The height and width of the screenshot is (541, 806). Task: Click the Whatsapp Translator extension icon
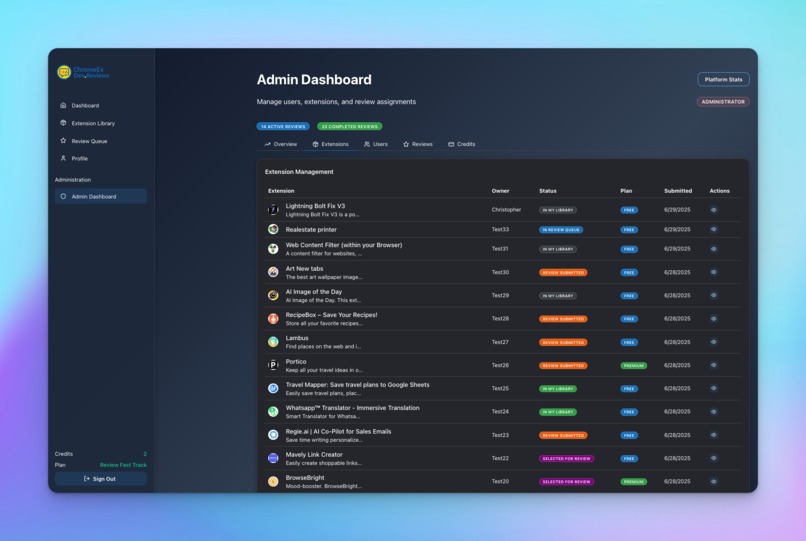[273, 411]
